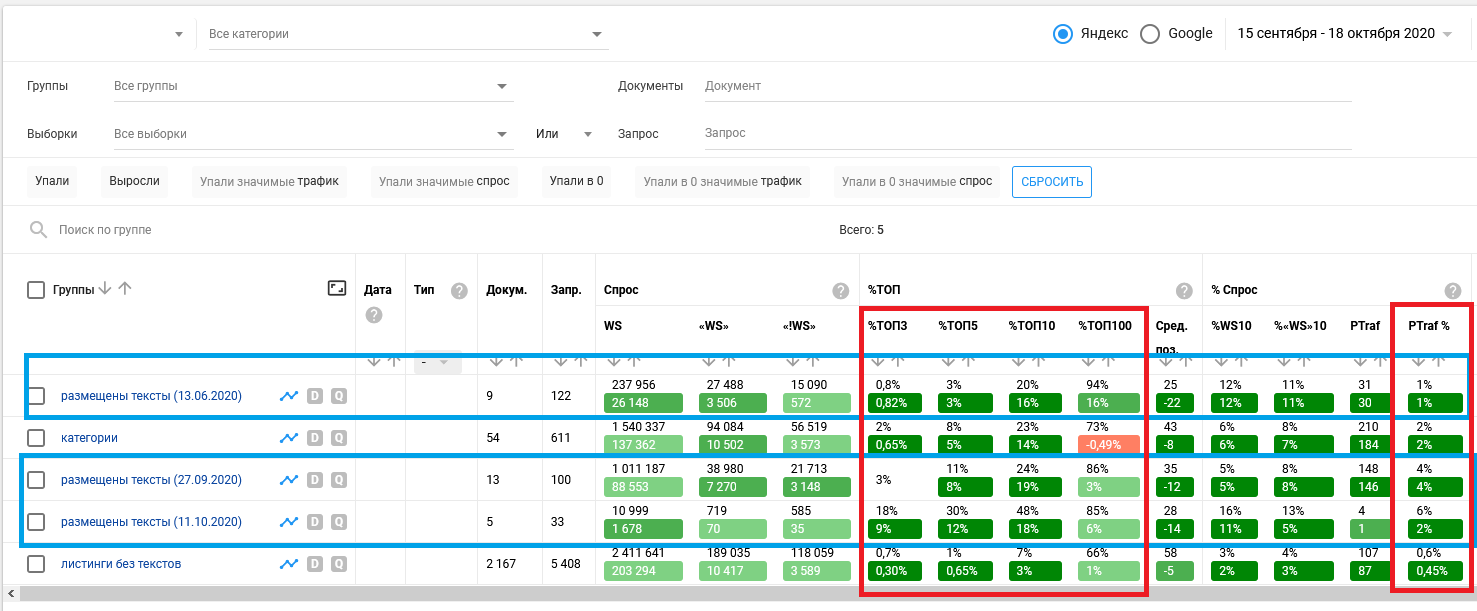Toggle the «Упали» filter chip
The width and height of the screenshot is (1477, 611).
(x=52, y=181)
